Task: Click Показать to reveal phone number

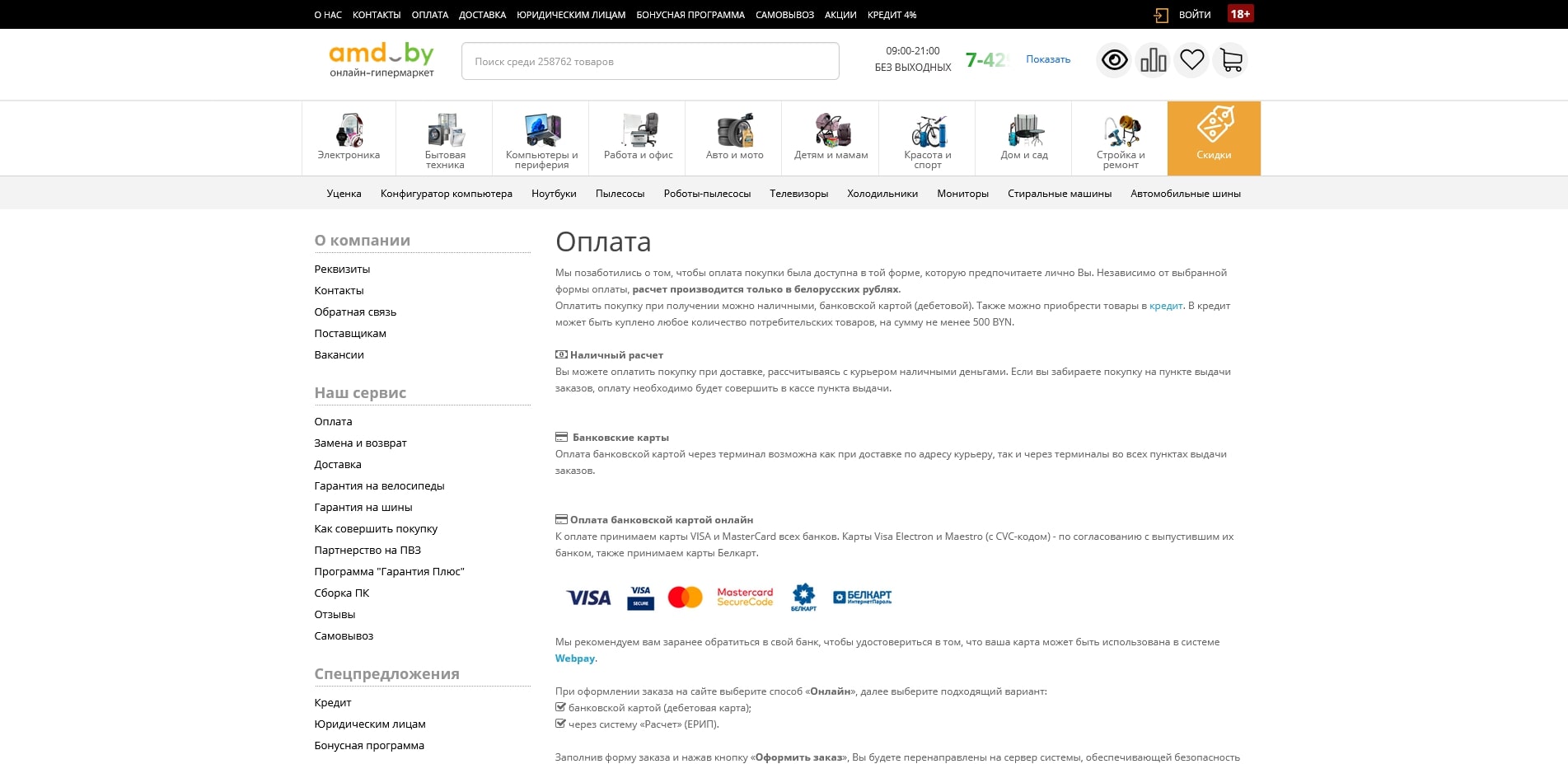Action: click(x=1047, y=59)
